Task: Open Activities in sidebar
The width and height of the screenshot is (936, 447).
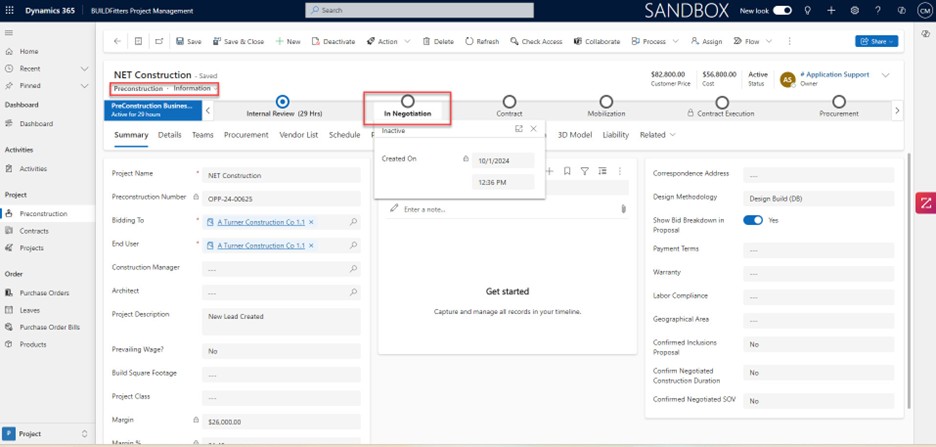Action: tap(33, 169)
